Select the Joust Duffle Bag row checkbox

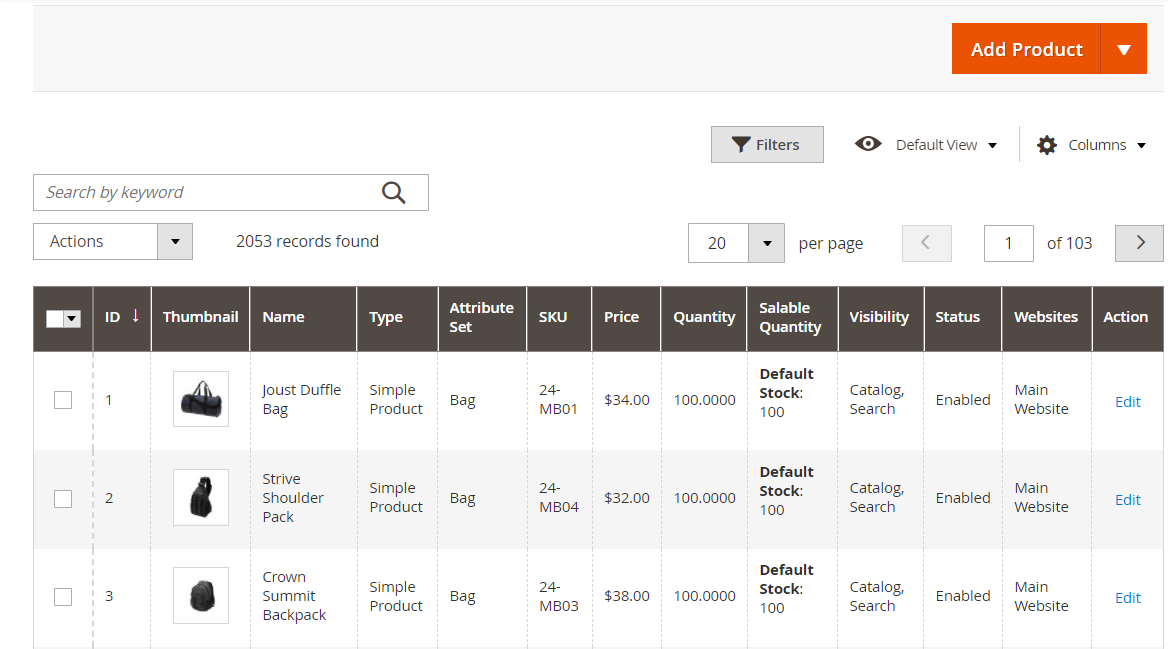click(x=63, y=400)
